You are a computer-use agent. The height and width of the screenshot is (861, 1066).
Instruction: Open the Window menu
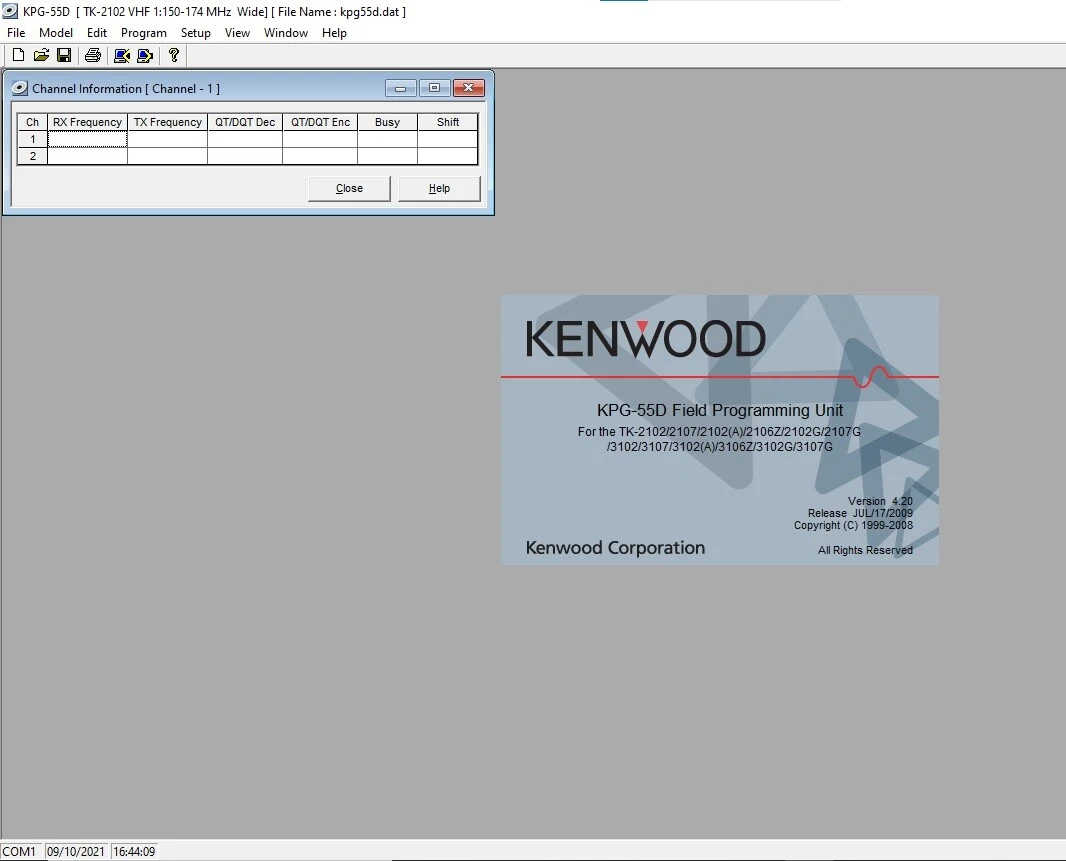point(286,33)
